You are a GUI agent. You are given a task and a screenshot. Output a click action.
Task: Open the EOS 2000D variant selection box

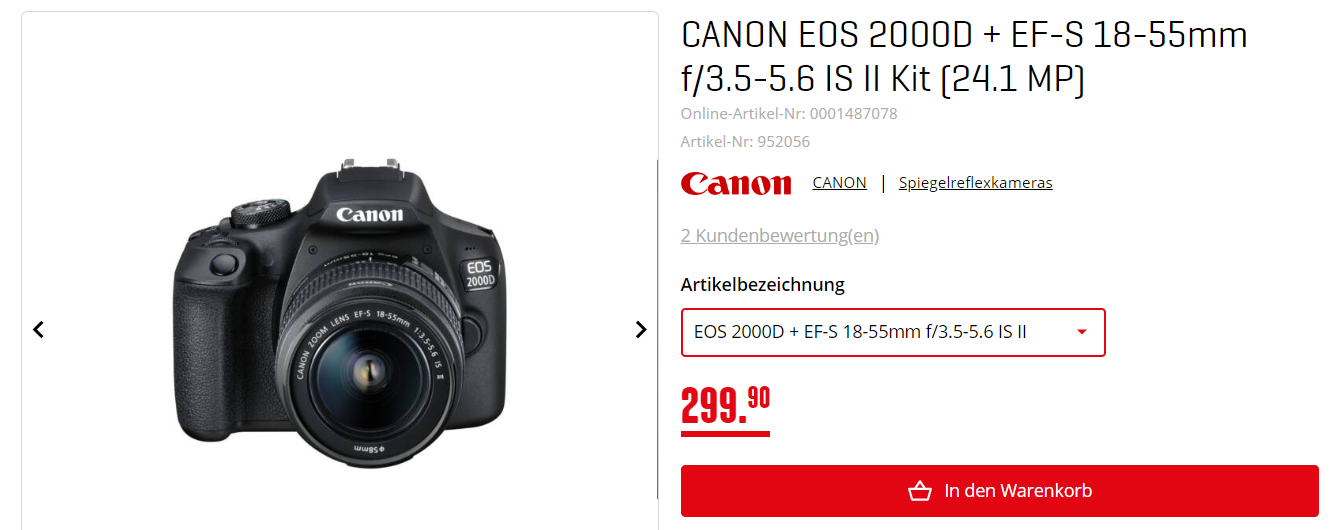893,332
